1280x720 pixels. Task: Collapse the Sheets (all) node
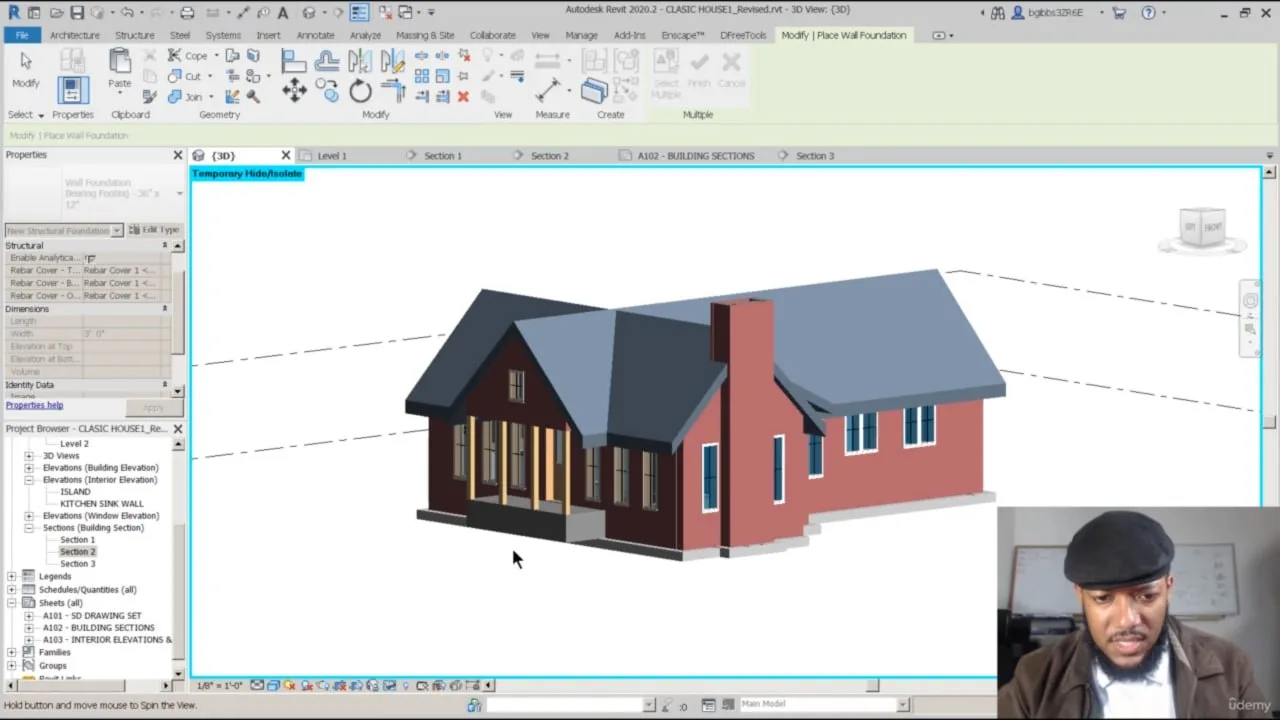(x=12, y=603)
